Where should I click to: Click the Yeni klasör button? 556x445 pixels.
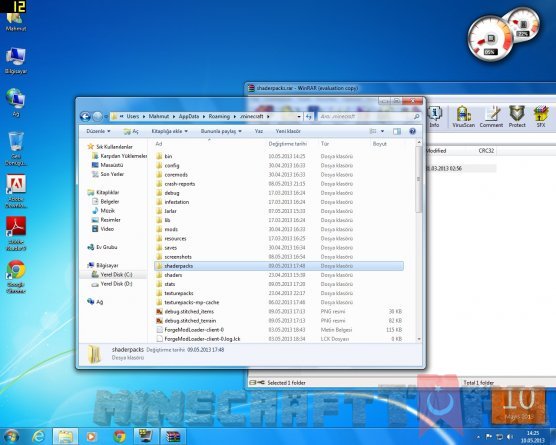tap(288, 131)
